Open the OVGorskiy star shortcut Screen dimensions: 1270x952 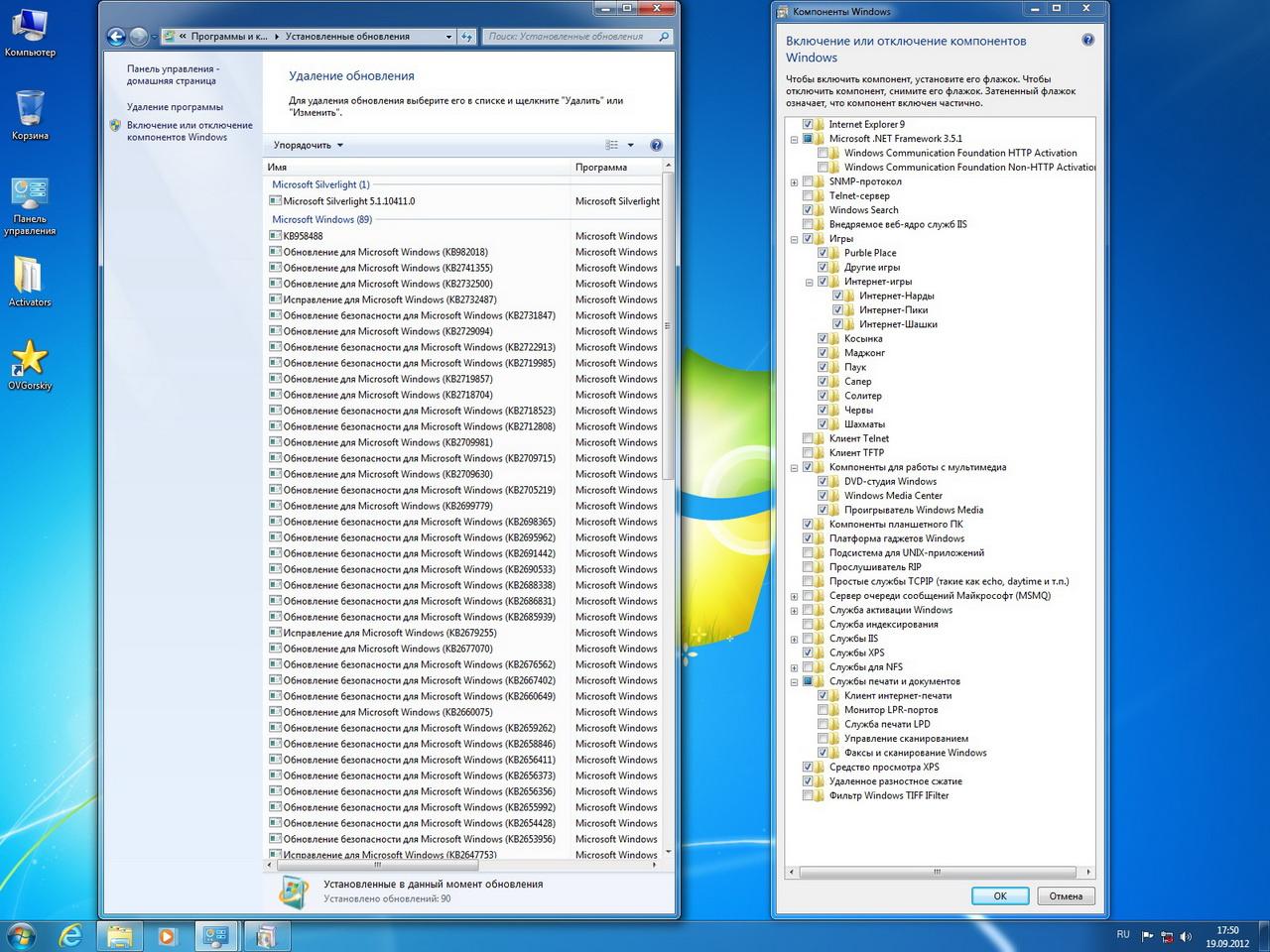click(30, 364)
